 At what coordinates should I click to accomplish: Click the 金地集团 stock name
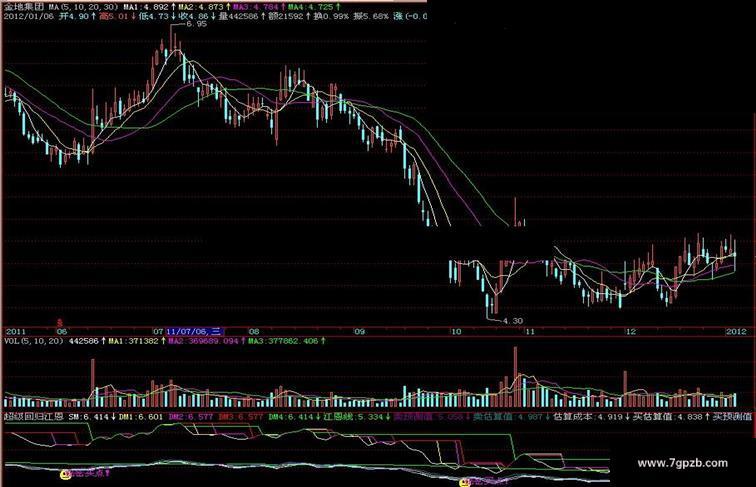[24, 7]
